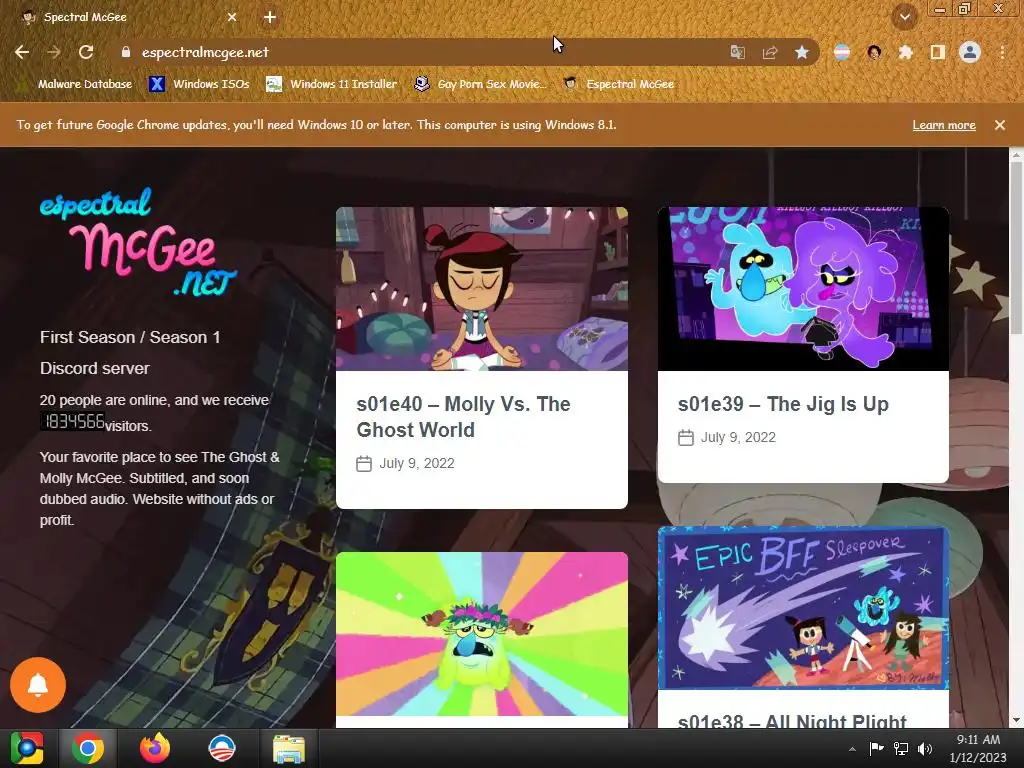Open s01e40 Molly Vs. The Ghost World title
The image size is (1024, 768).
coord(463,417)
